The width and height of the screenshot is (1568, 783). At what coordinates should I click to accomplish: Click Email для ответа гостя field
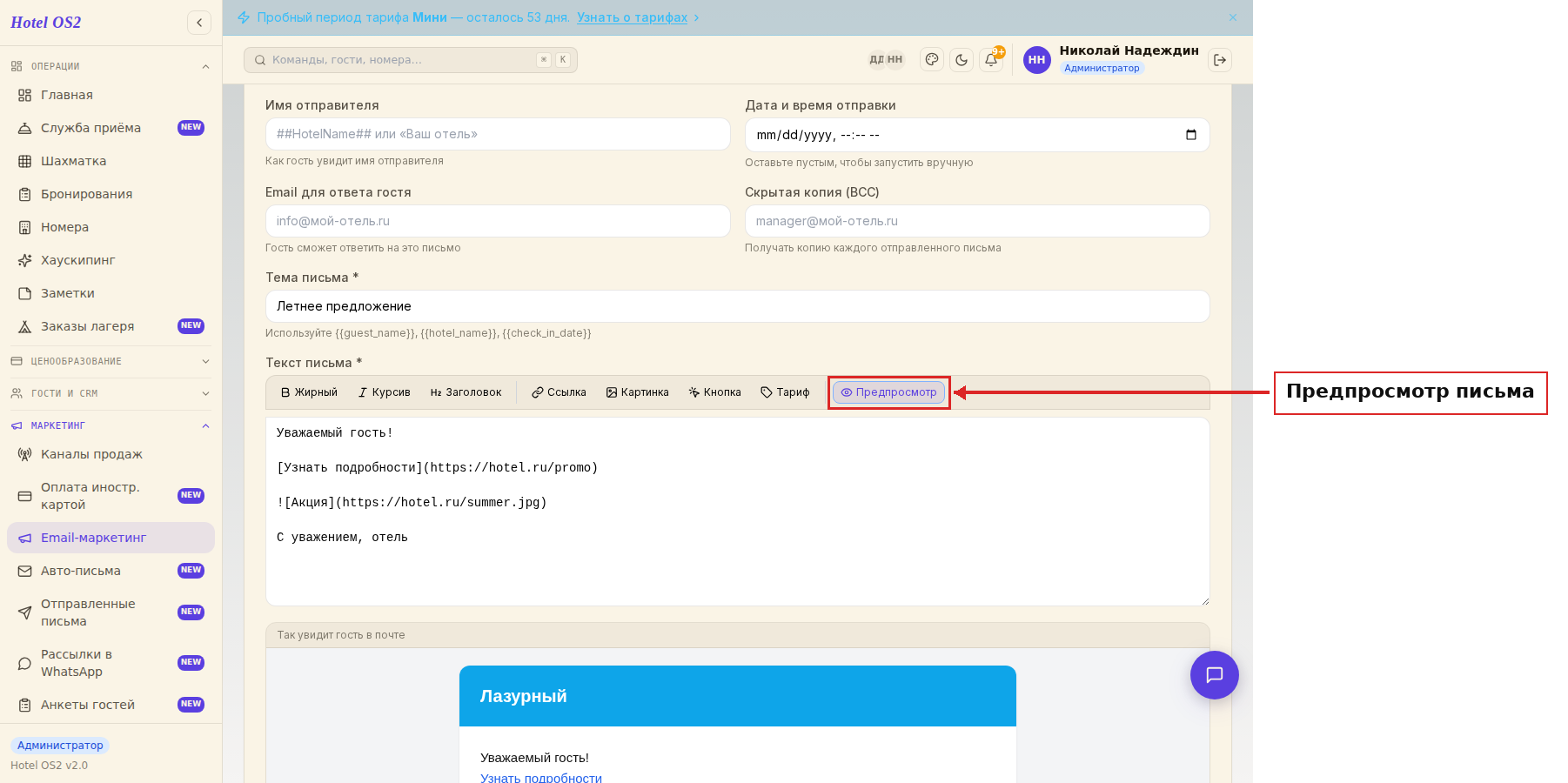point(498,221)
